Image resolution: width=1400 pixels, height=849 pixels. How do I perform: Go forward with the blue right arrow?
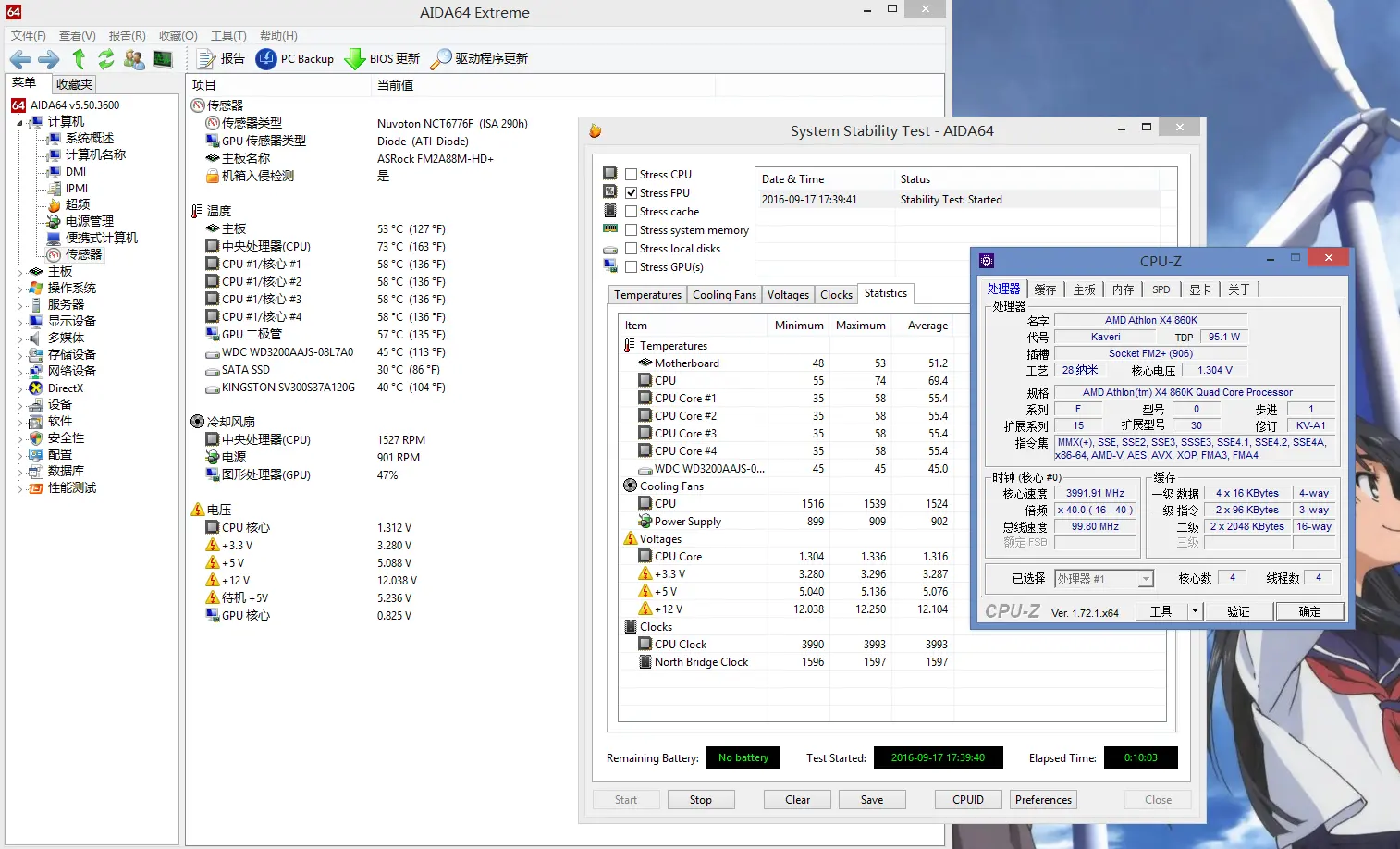48,59
